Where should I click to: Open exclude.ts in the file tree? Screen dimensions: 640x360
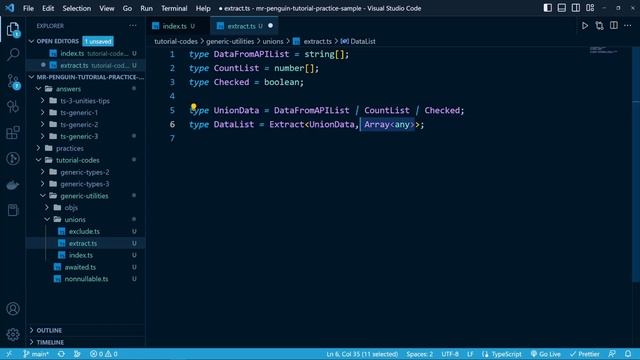tap(84, 231)
